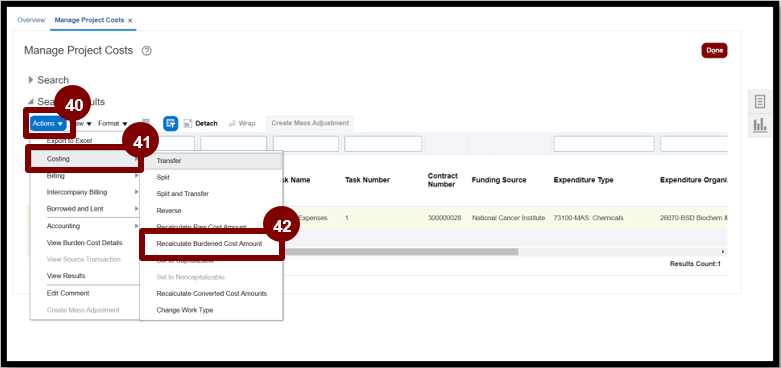Select View Burden Cost Details
Screen dimensions: 781x368
[85, 243]
